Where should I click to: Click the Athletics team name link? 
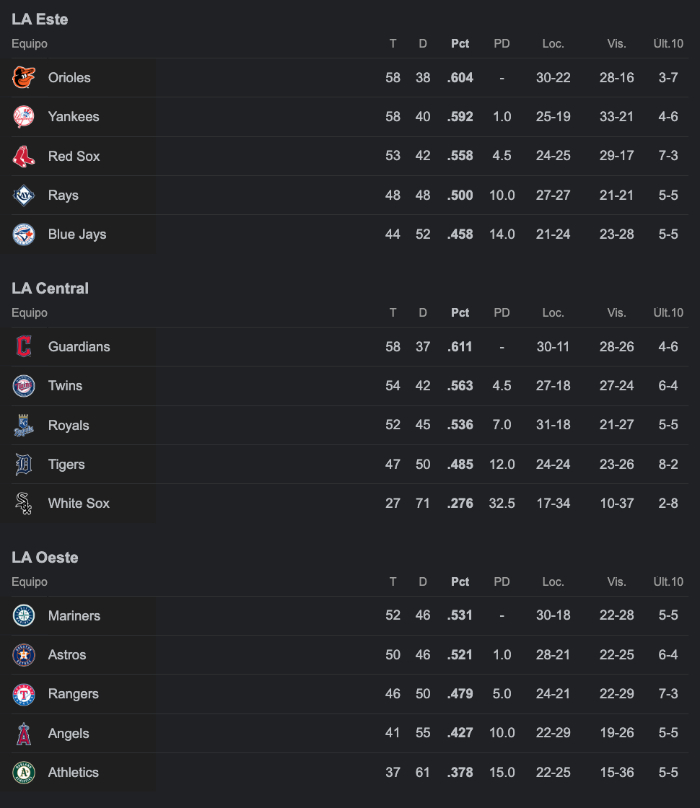tap(73, 772)
